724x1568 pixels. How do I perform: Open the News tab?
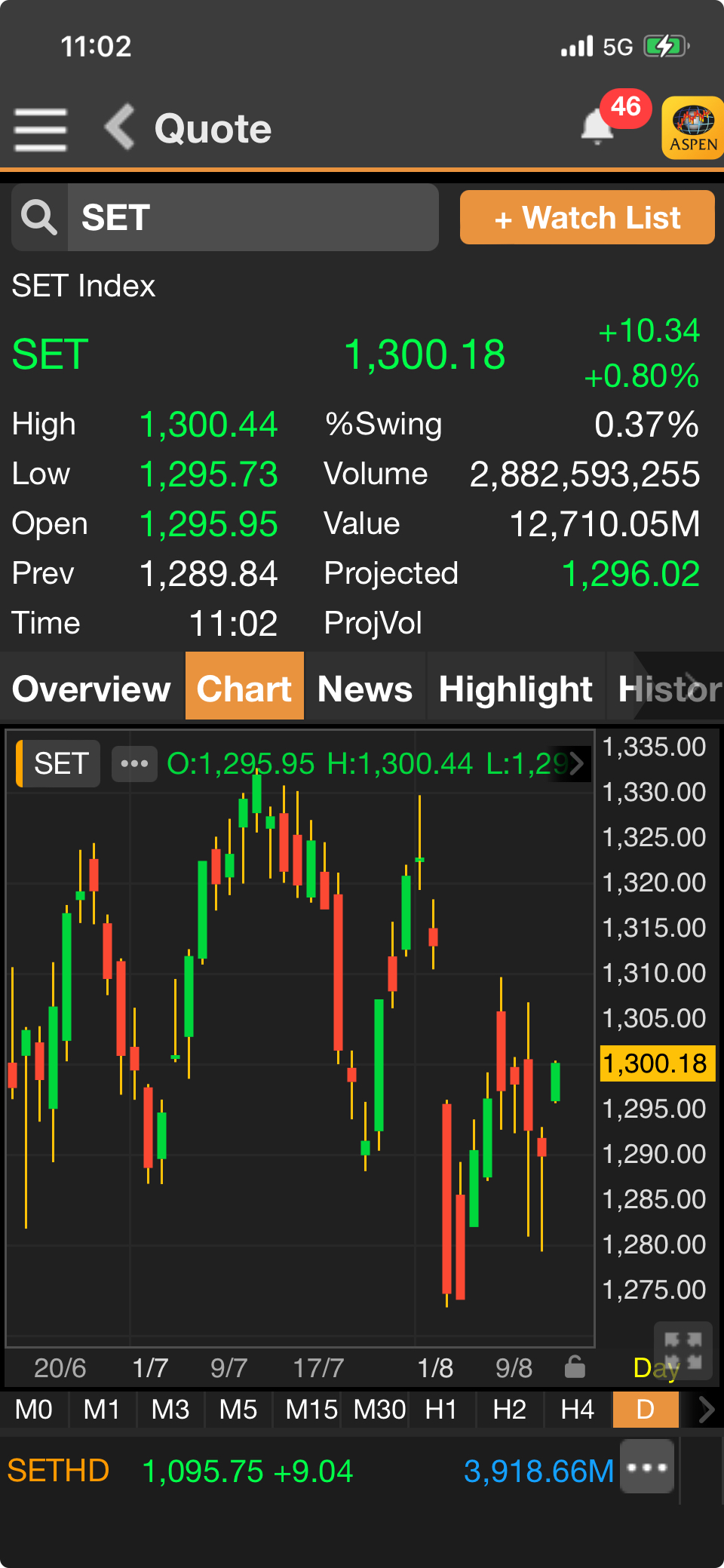point(365,689)
